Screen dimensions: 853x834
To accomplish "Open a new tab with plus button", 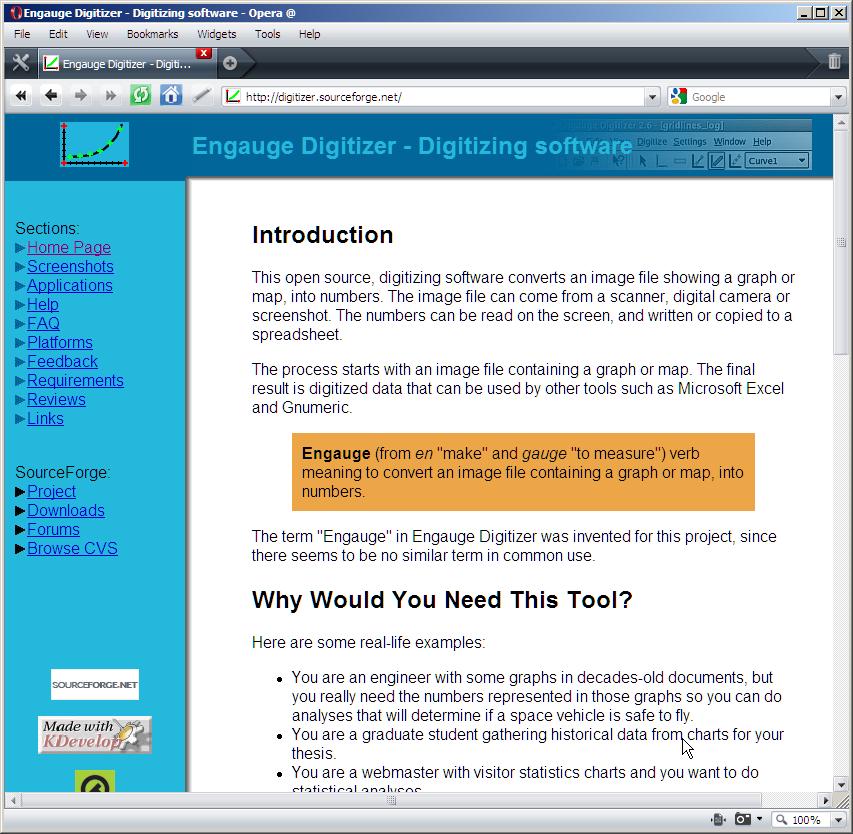I will click(x=230, y=63).
